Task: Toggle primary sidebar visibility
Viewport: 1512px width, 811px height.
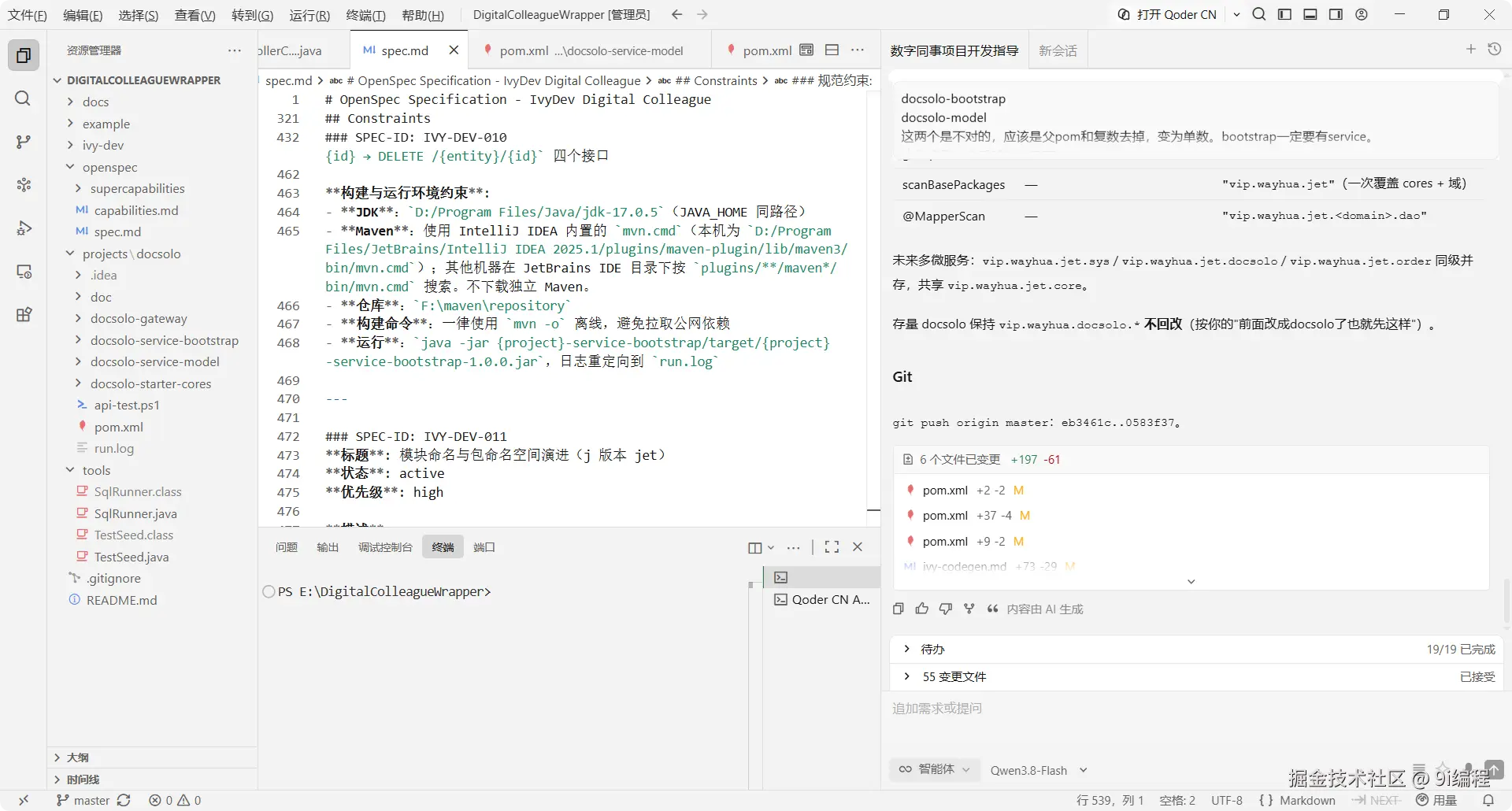Action: [1284, 14]
